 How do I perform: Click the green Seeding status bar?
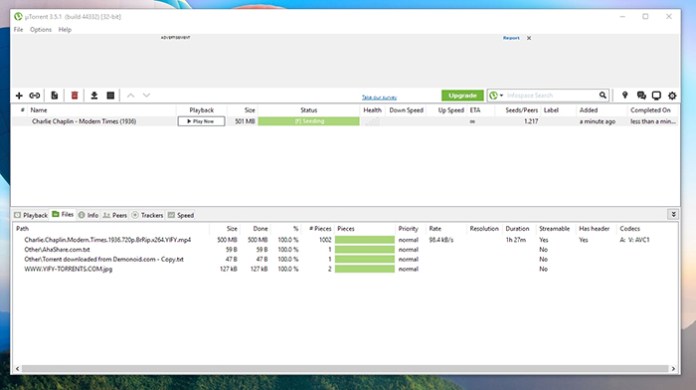pos(309,121)
